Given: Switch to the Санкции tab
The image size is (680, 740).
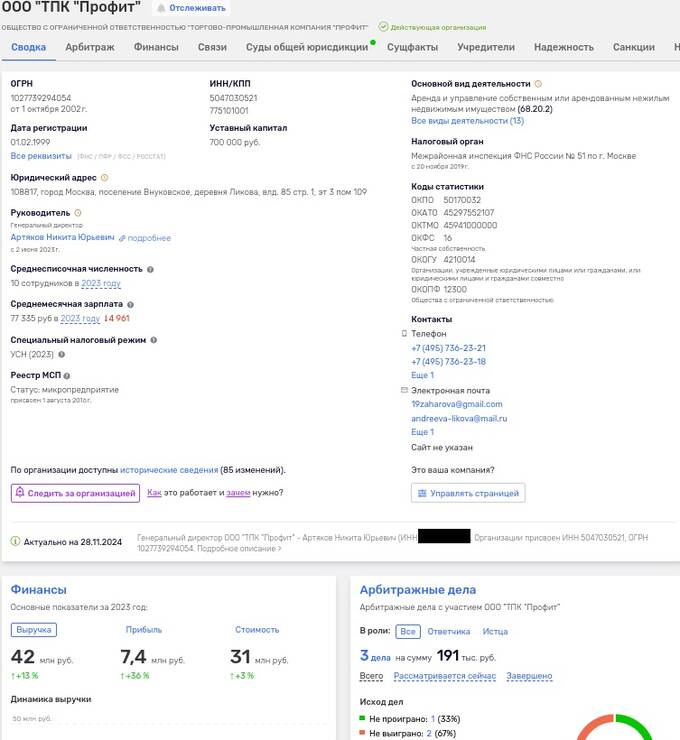Looking at the screenshot, I should click(x=634, y=47).
